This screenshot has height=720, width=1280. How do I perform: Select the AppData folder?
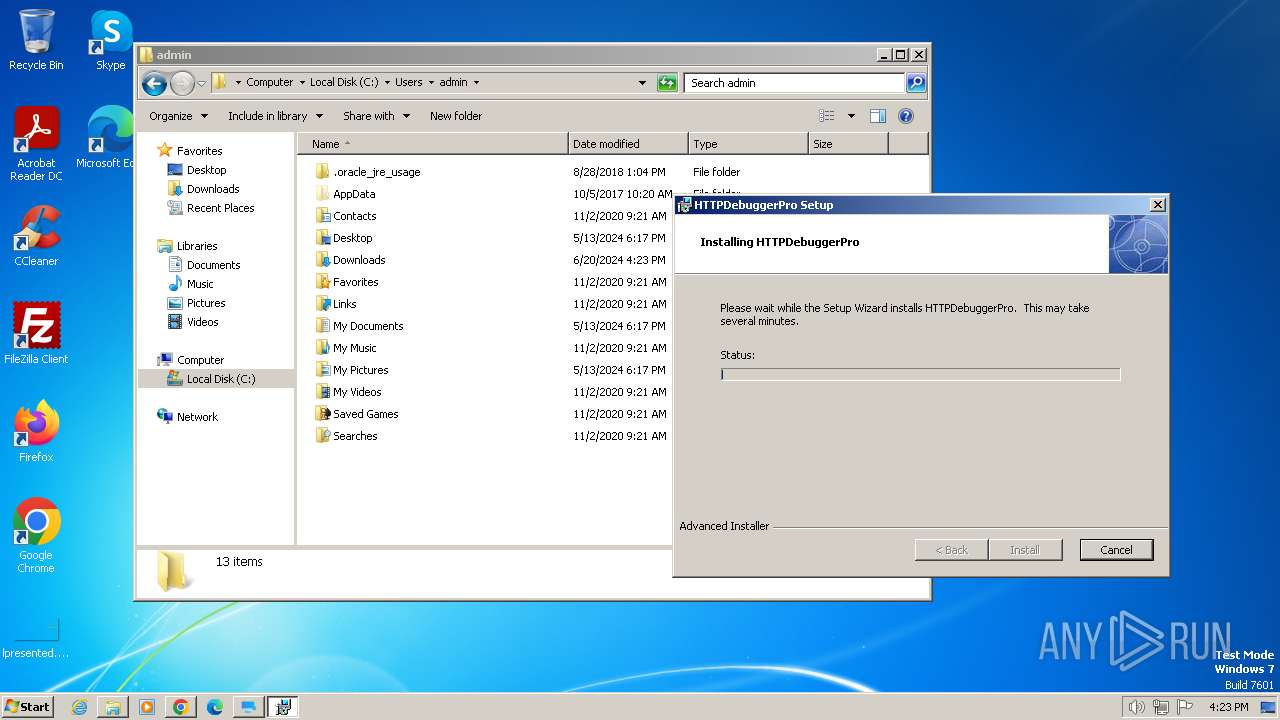pyautogui.click(x=354, y=194)
